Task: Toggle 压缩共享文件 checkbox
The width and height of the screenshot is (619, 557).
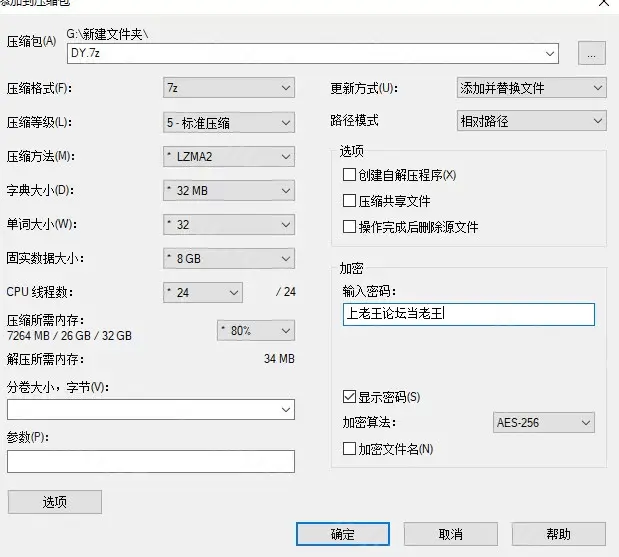Action: pyautogui.click(x=349, y=201)
